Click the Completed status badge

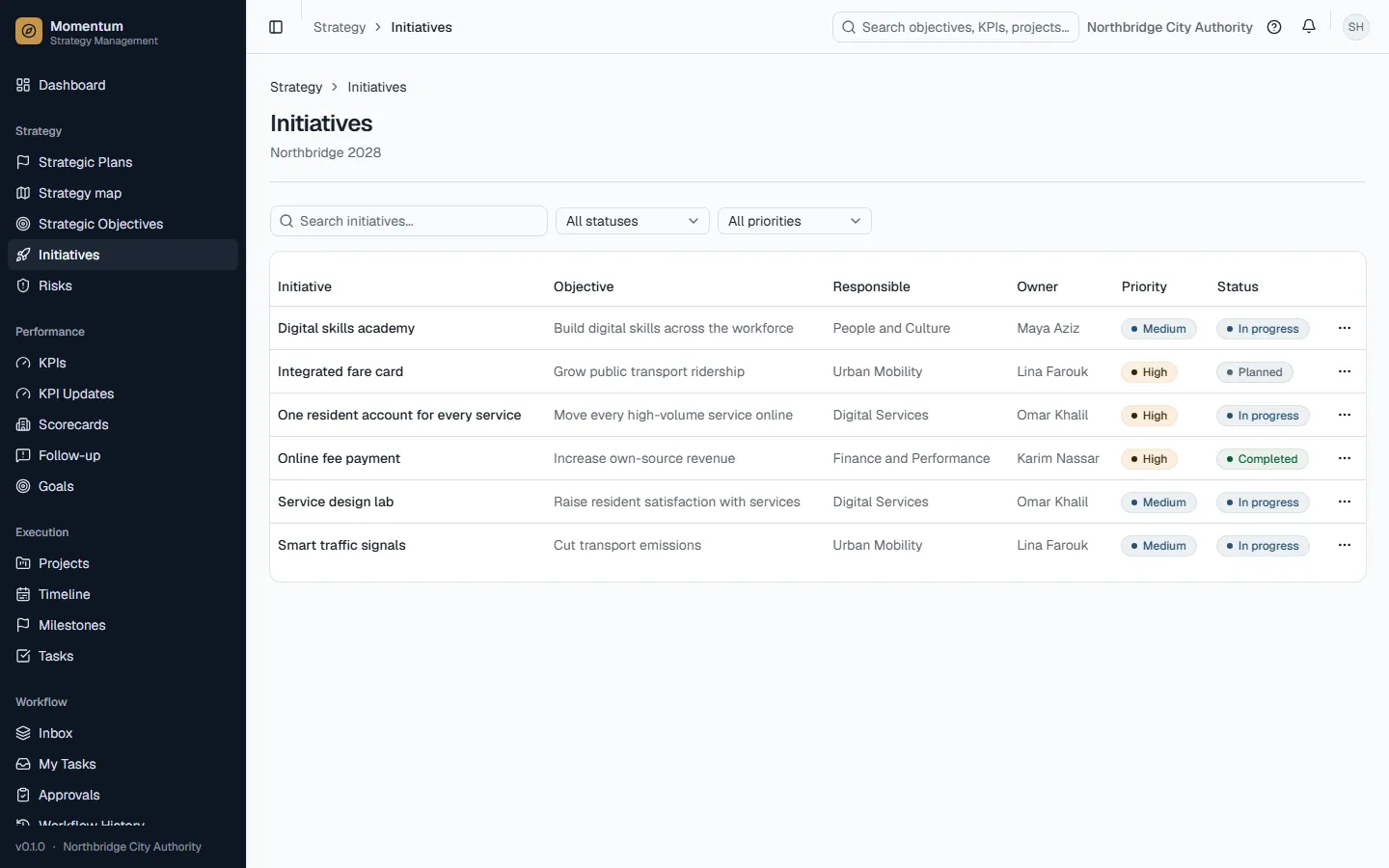point(1262,459)
